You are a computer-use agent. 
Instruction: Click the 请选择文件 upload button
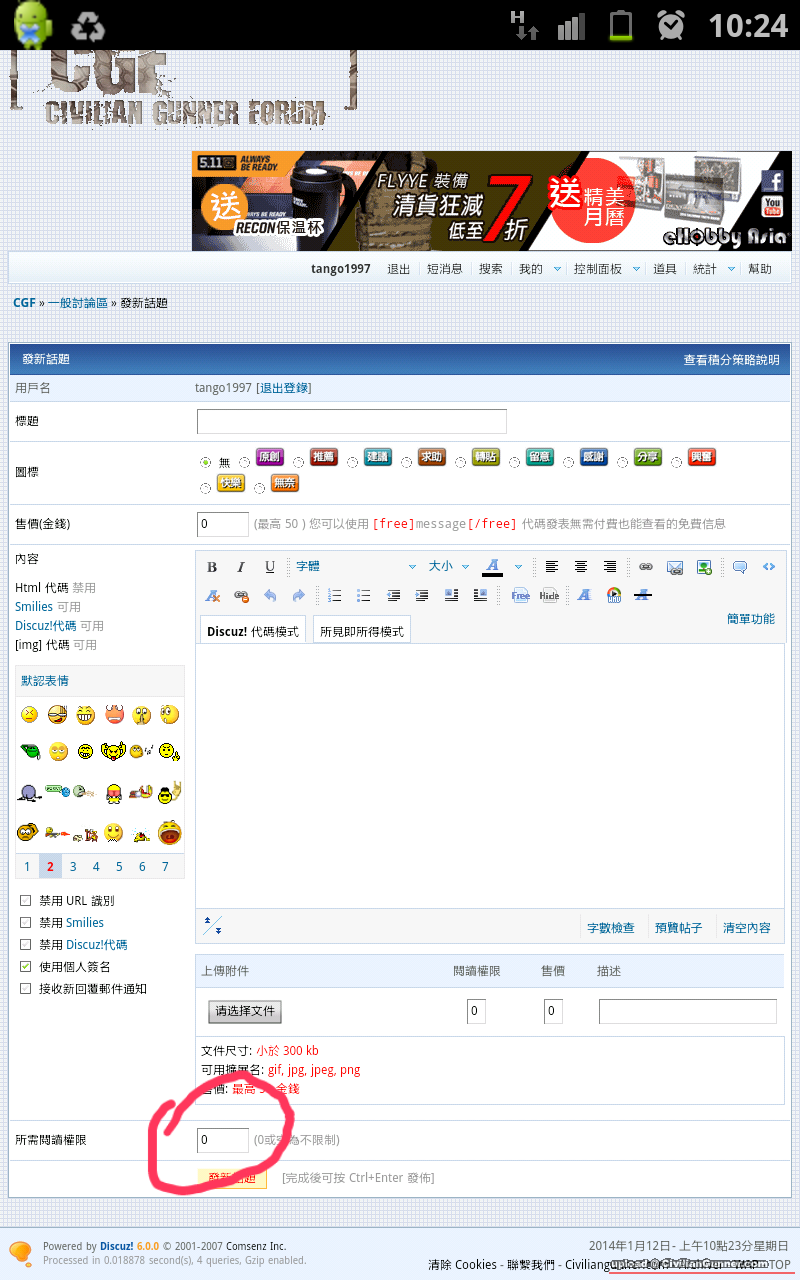pyautogui.click(x=245, y=1011)
